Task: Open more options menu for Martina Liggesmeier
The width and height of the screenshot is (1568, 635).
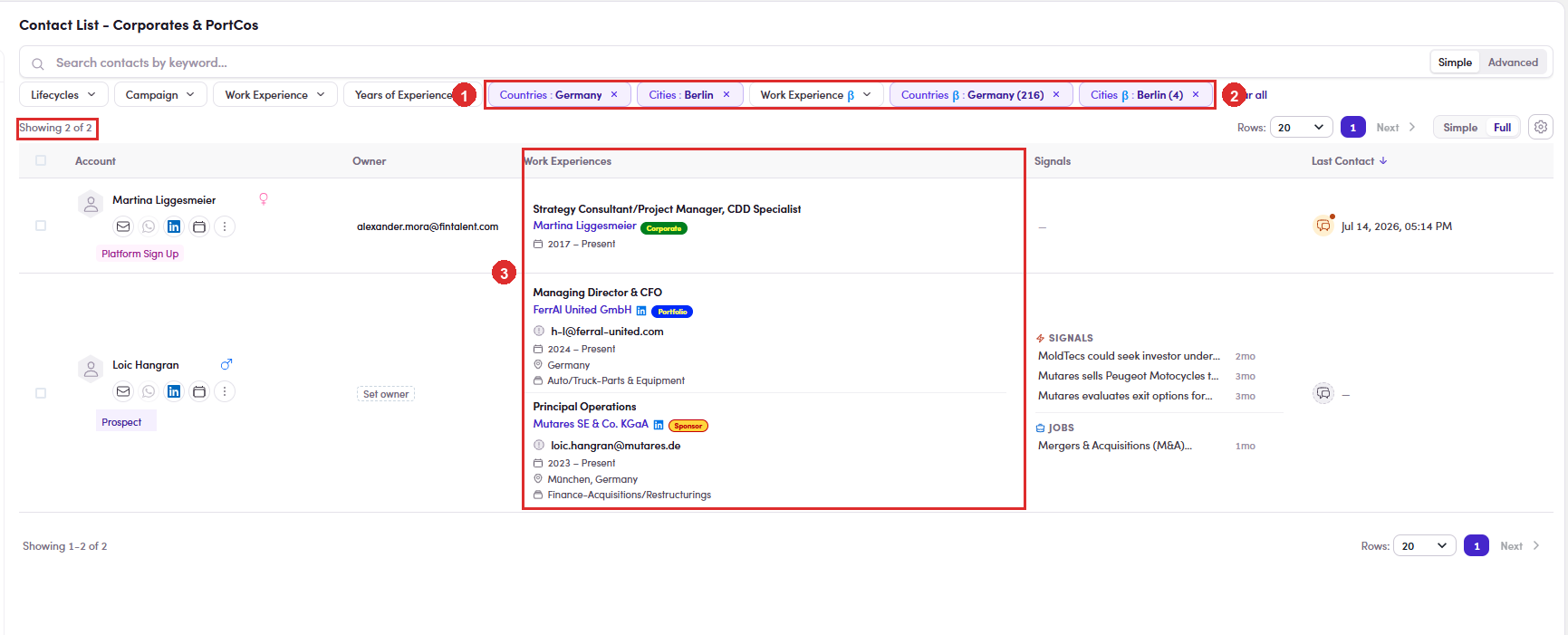Action: coord(225,226)
